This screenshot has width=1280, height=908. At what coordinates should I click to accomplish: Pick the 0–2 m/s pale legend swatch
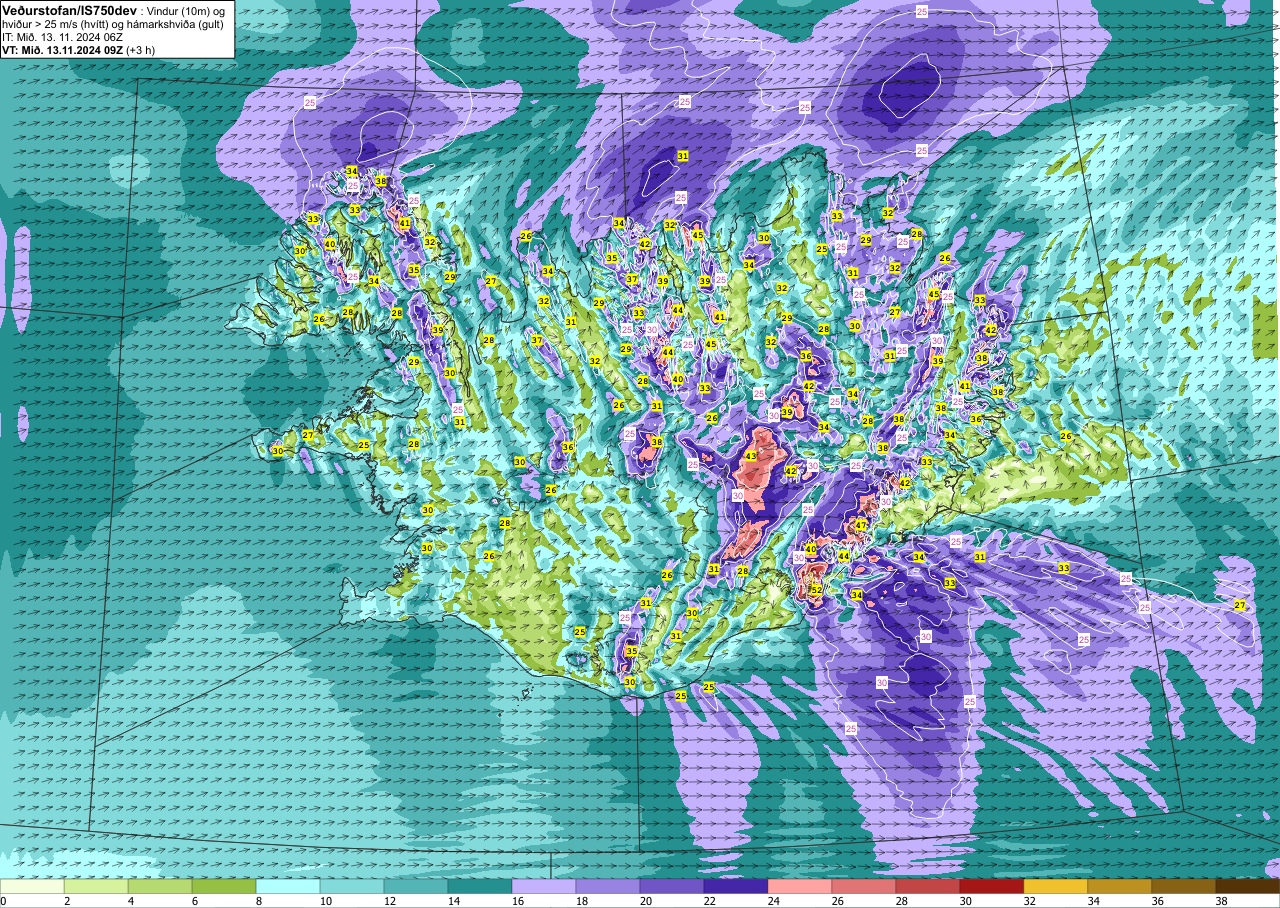click(x=32, y=886)
